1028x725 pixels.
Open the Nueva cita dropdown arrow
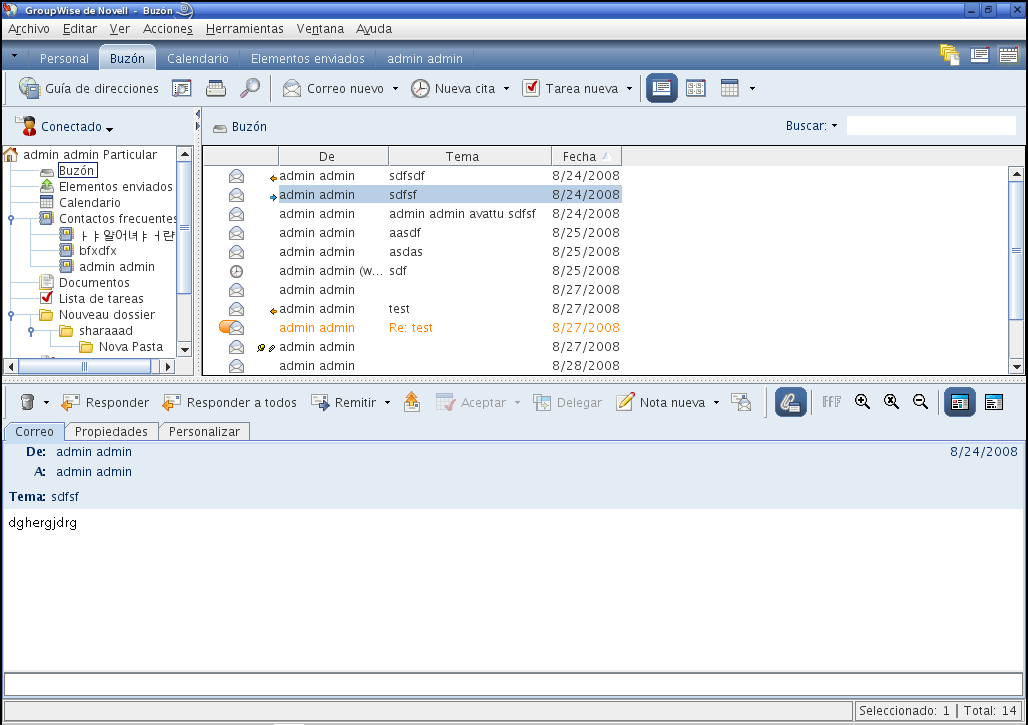point(506,88)
